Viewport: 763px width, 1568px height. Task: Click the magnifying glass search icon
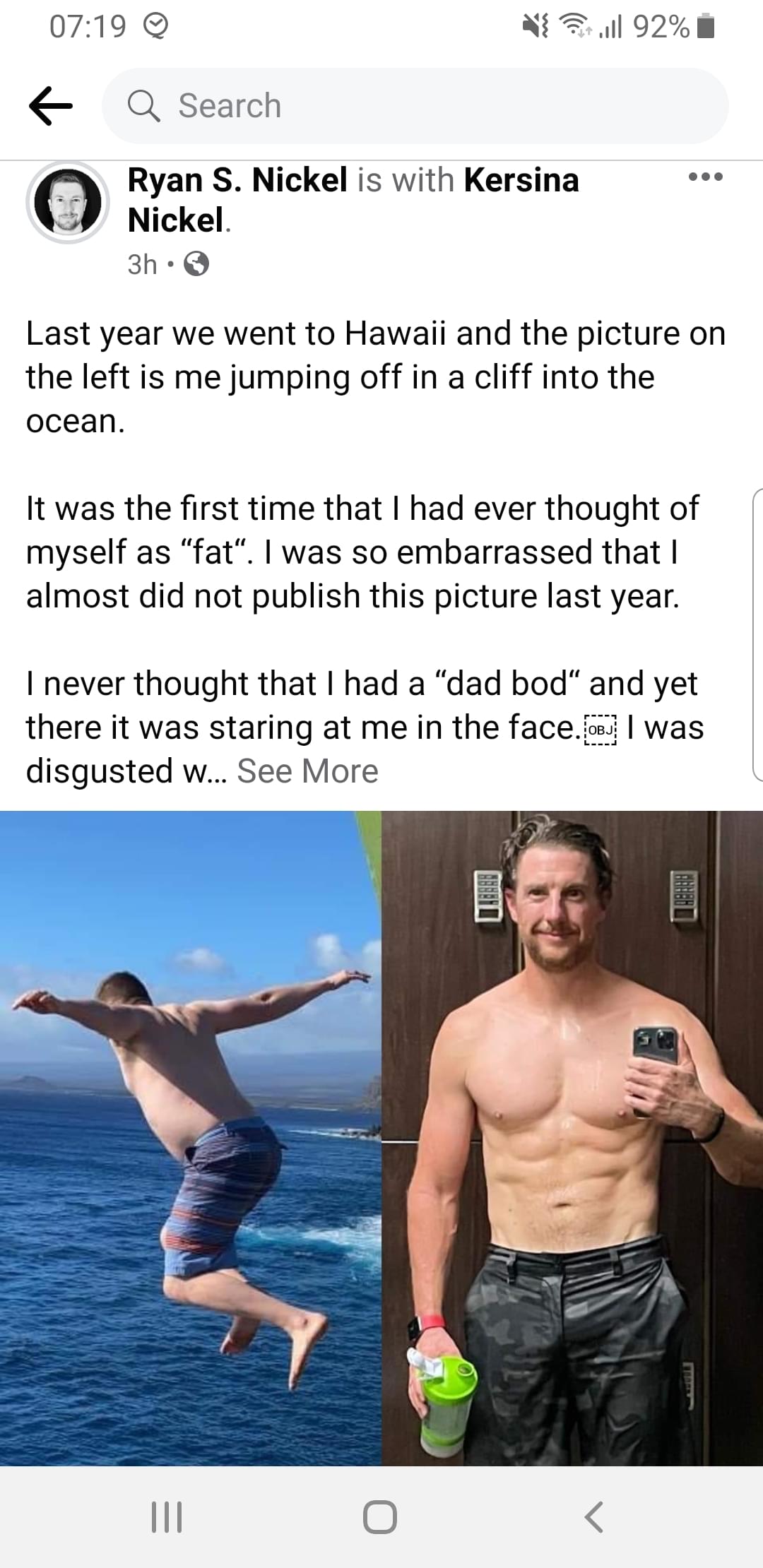pos(143,107)
